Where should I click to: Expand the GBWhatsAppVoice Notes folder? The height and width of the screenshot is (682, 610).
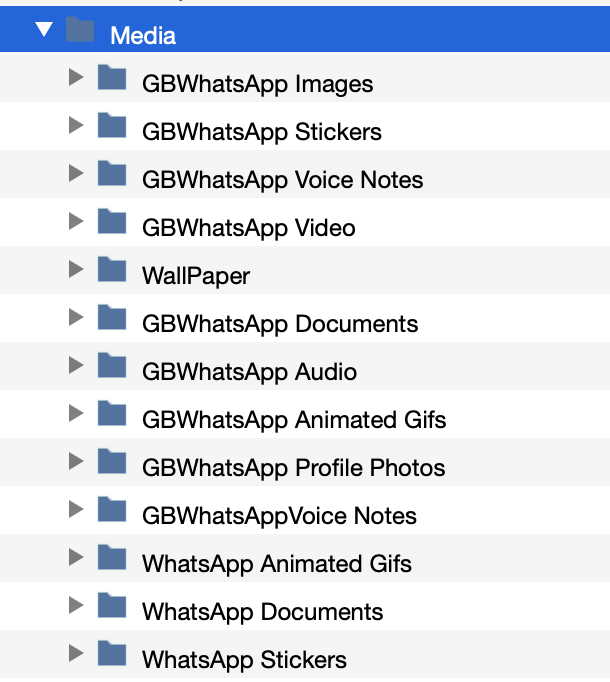point(76,509)
